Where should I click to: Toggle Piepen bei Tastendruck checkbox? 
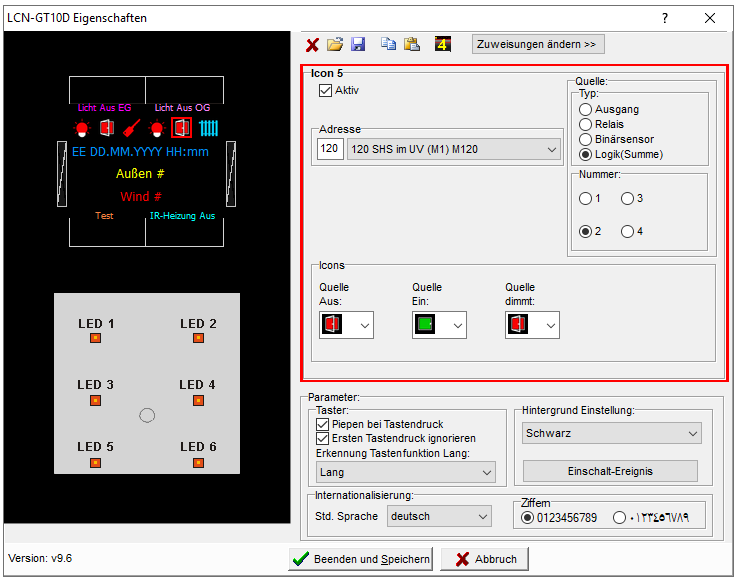[322, 424]
